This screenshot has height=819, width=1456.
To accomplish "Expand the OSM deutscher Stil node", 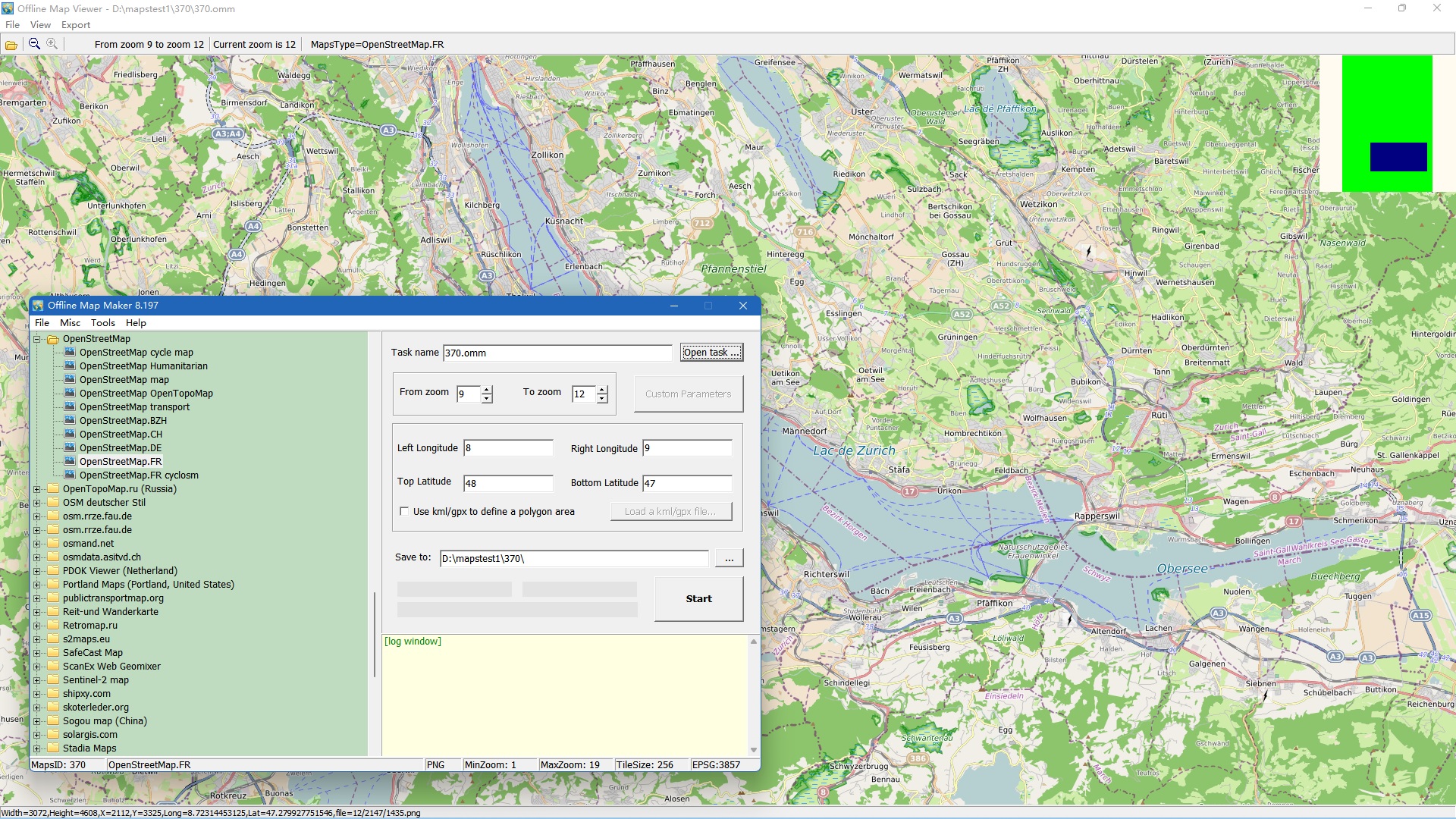I will (36, 503).
